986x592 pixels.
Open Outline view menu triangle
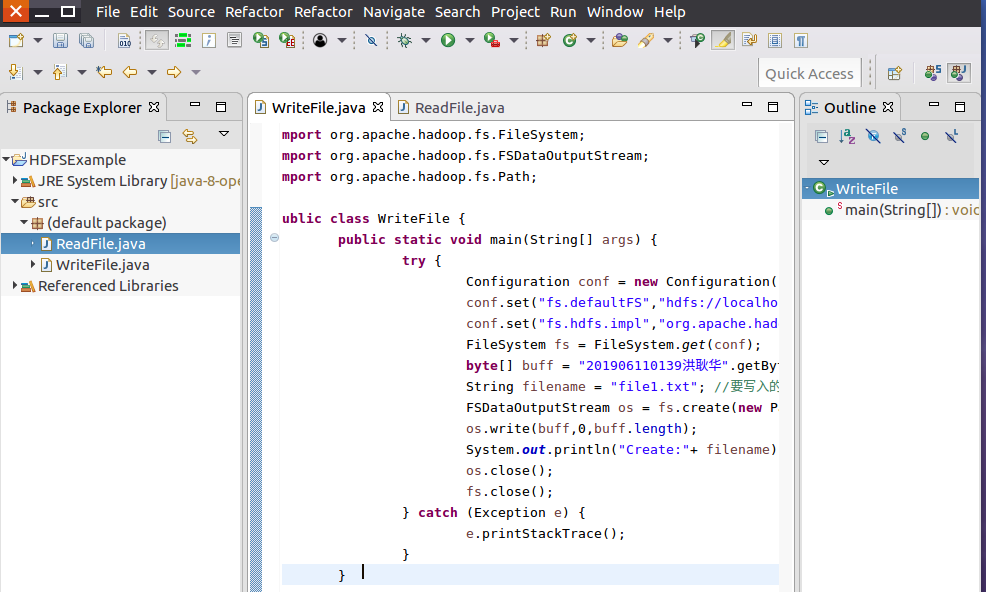824,162
